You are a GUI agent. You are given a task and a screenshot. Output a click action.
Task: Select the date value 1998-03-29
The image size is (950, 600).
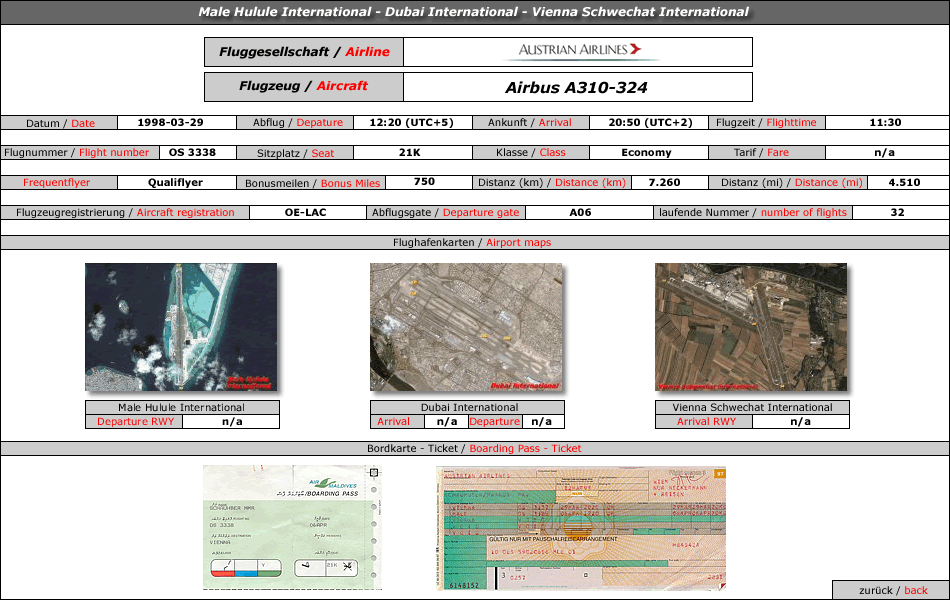pos(175,122)
